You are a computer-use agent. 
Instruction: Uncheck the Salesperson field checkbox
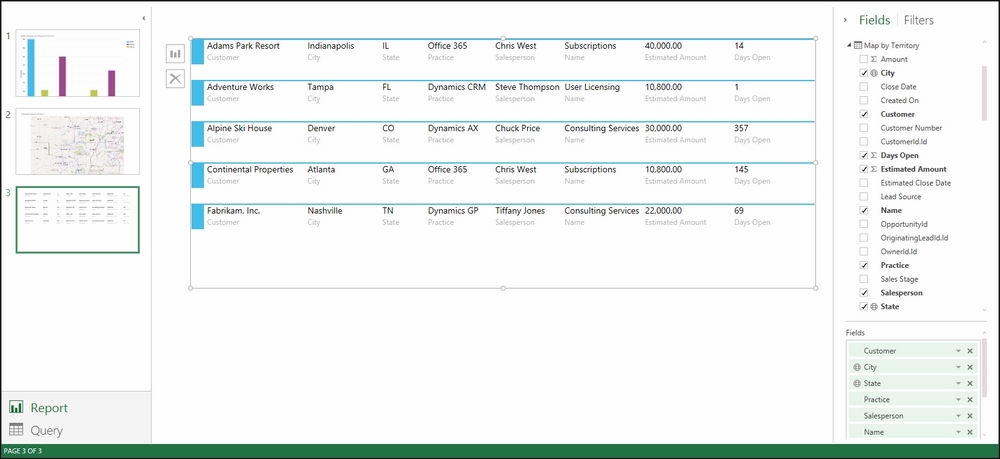pos(864,293)
